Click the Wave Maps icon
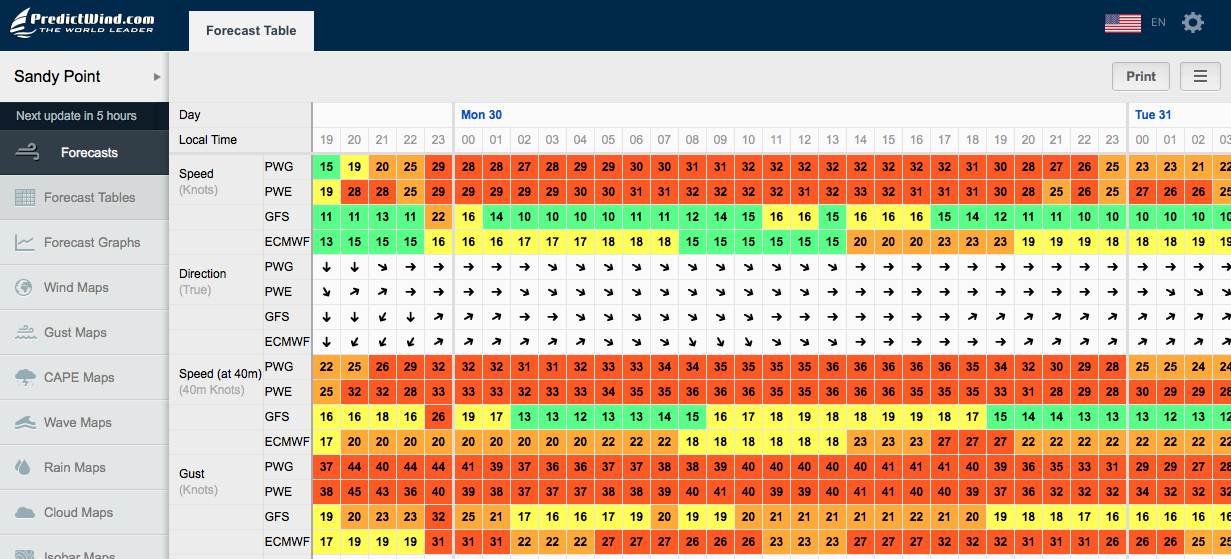Screen dimensions: 1231x559 (26, 423)
